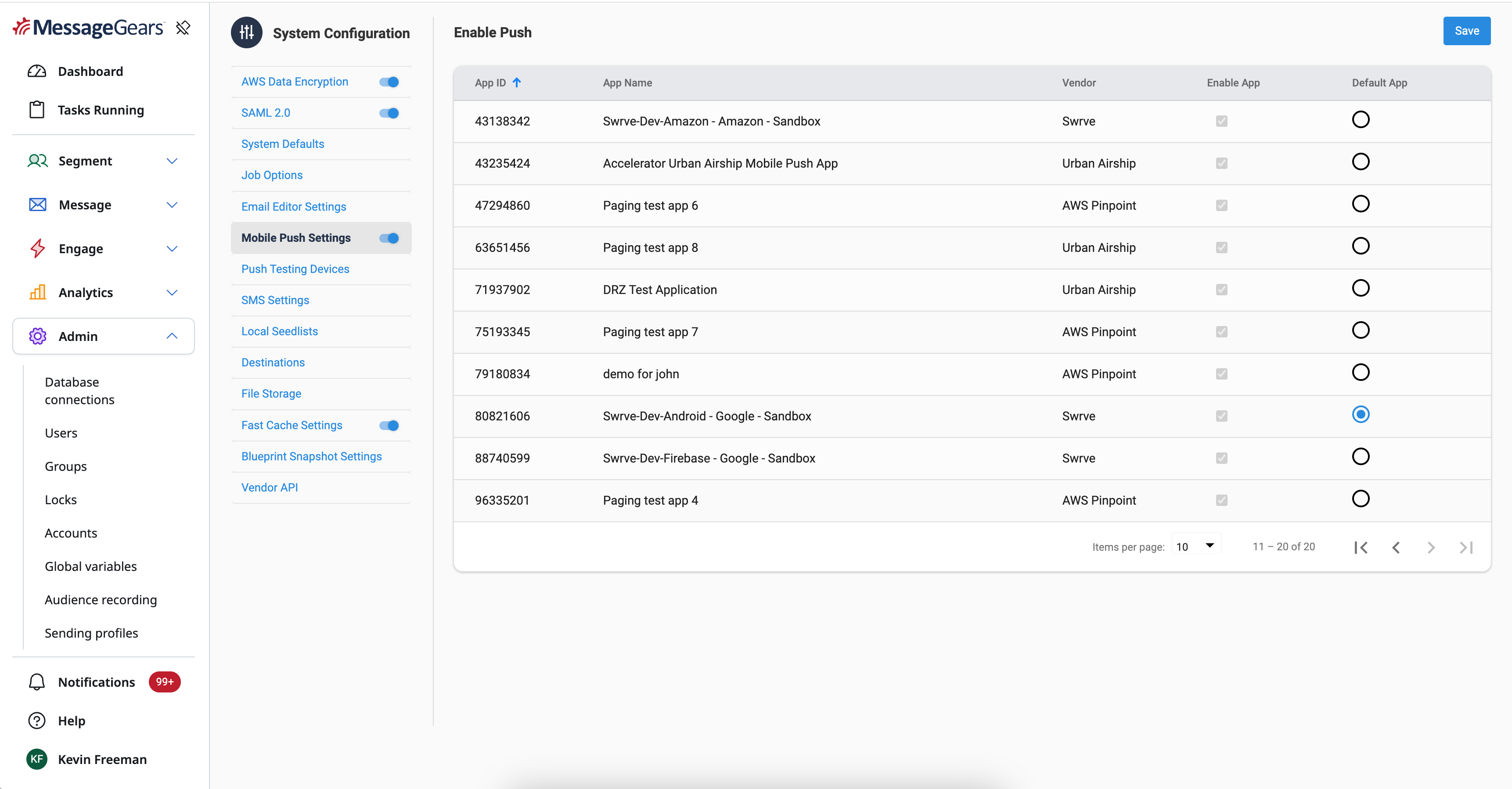Open Locks in Admin menu
This screenshot has width=1512, height=789.
pos(61,500)
